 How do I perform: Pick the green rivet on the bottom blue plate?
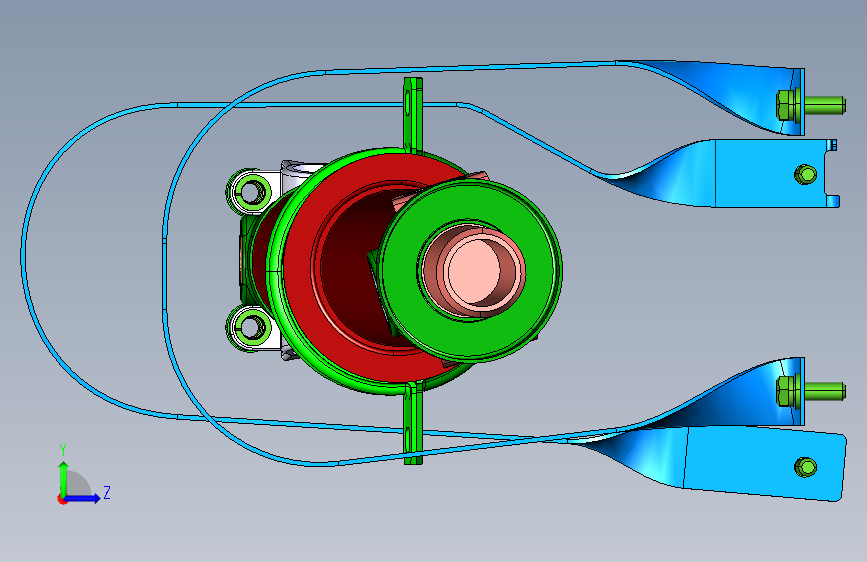[805, 467]
